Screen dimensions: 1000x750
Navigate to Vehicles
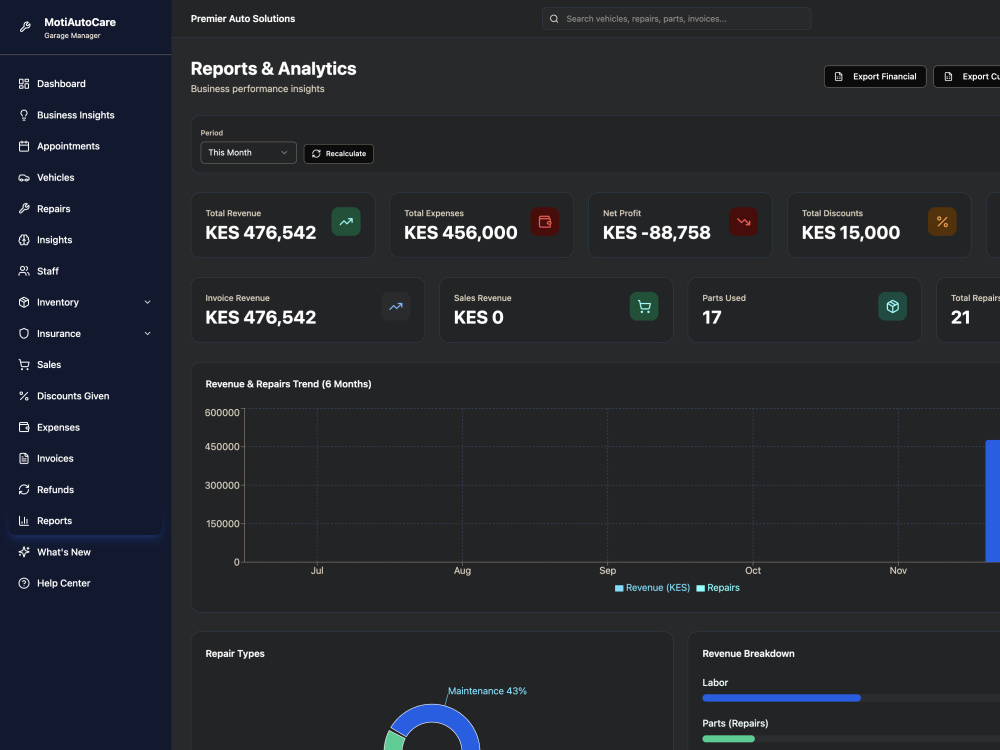(x=85, y=177)
